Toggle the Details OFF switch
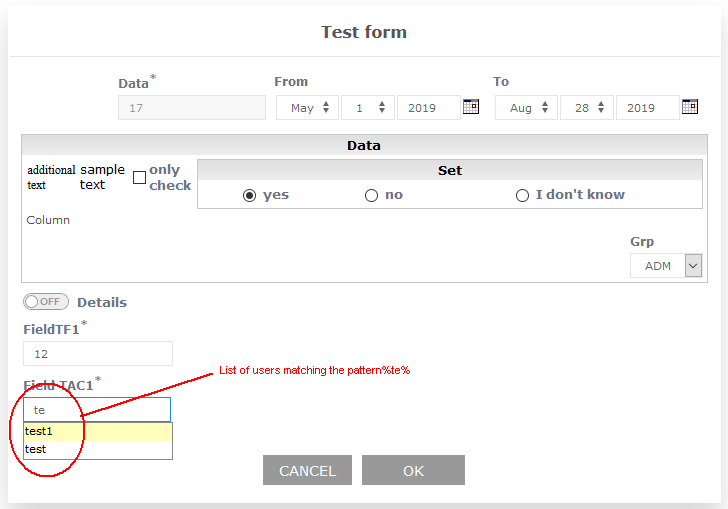The width and height of the screenshot is (728, 509). 46,302
